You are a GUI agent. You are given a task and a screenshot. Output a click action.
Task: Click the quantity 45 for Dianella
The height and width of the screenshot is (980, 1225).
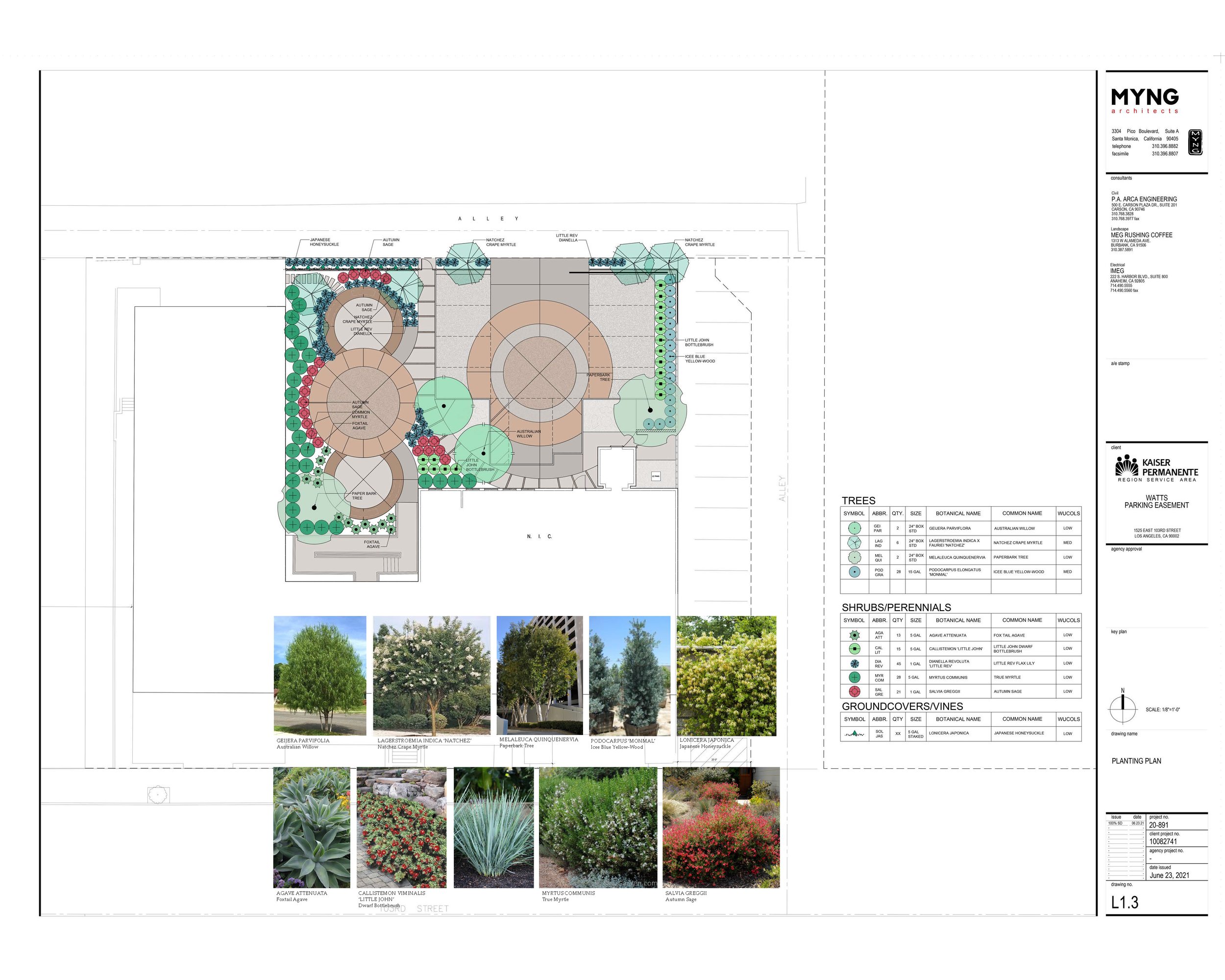tap(898, 663)
